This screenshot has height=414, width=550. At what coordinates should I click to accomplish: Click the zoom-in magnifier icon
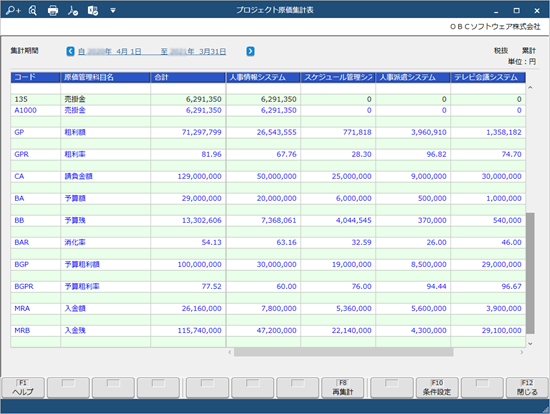(x=13, y=11)
